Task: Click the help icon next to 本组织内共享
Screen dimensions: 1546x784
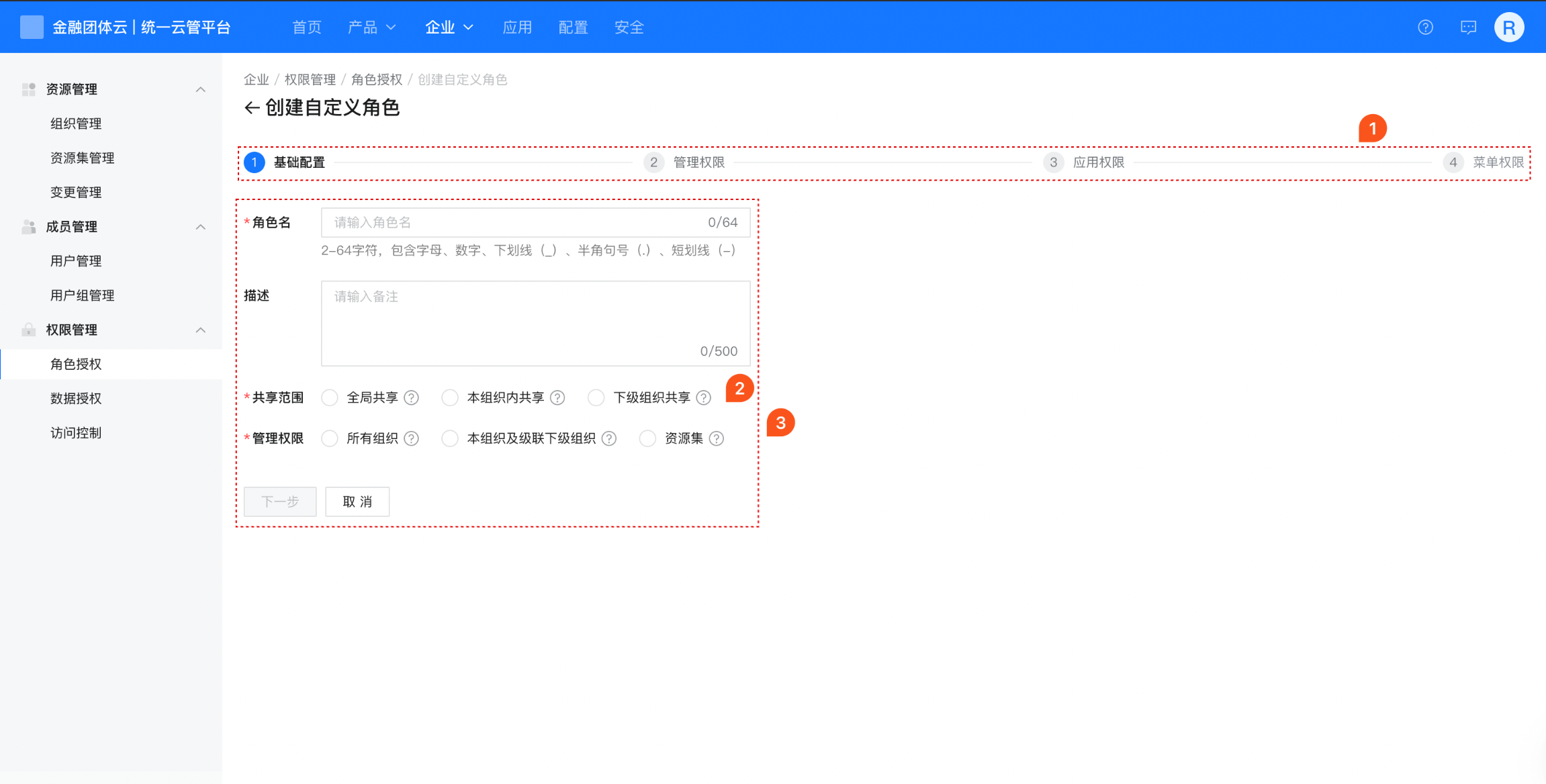Action: (557, 398)
